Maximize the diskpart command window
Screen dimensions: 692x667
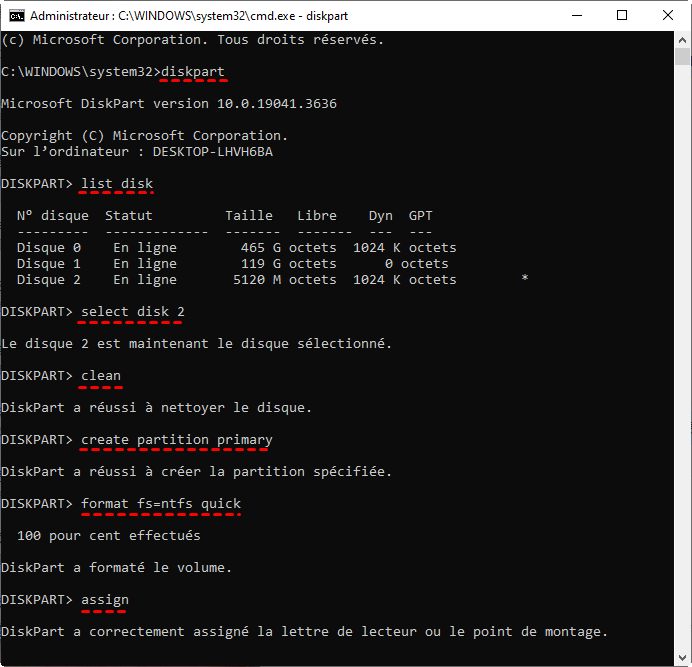[x=621, y=15]
